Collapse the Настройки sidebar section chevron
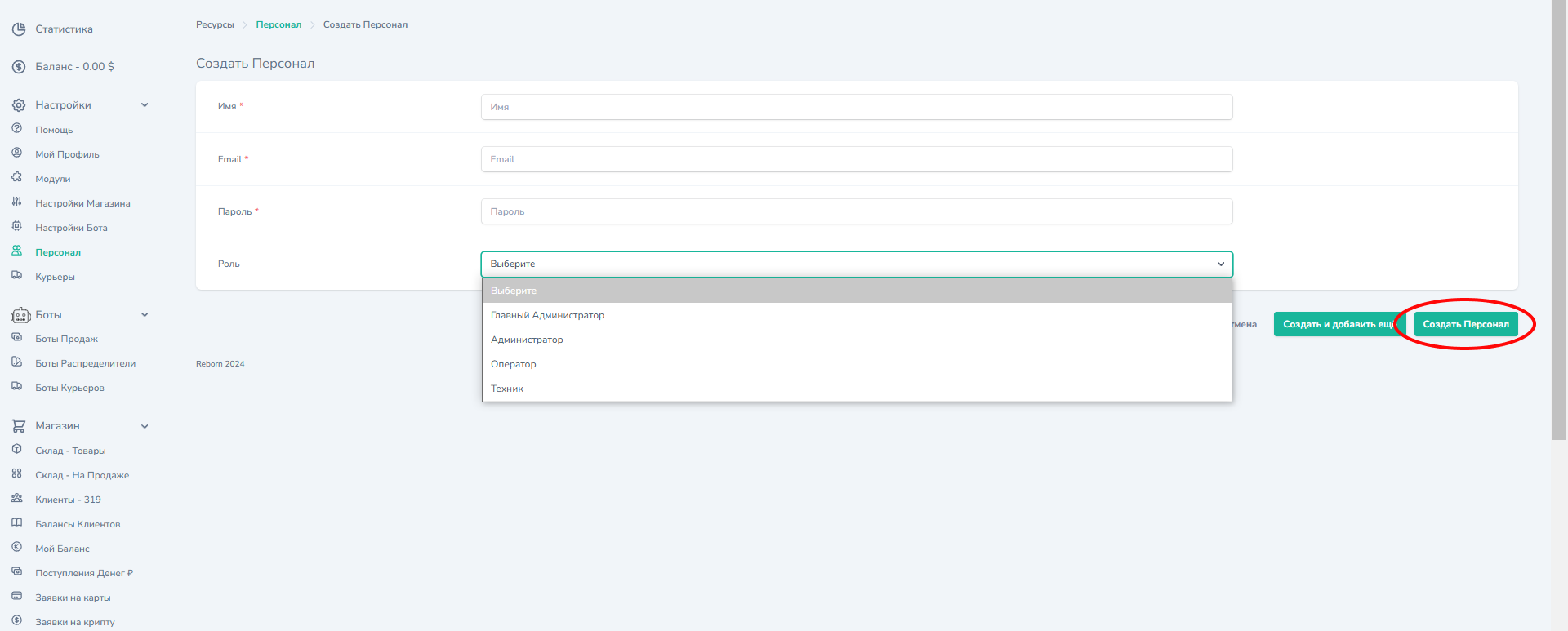1568x631 pixels. (x=145, y=105)
